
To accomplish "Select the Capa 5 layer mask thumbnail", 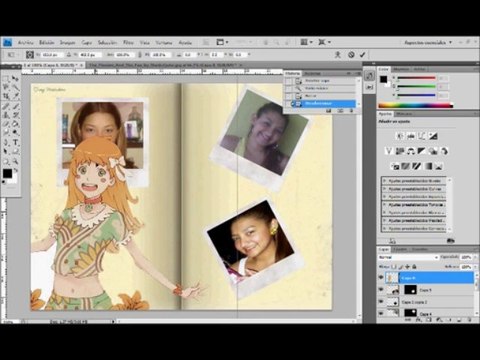I will (410, 290).
